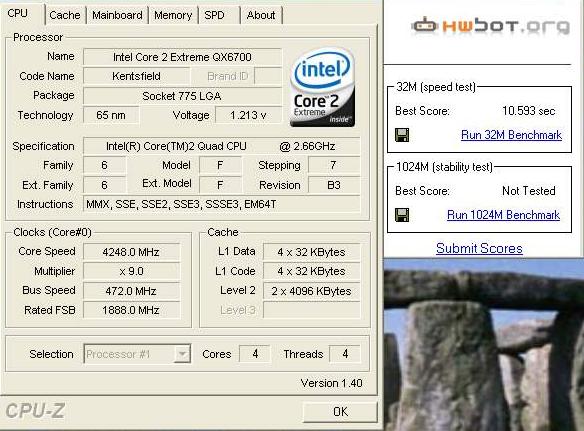Click the Specification field text
The width and height of the screenshot is (584, 431).
(x=221, y=146)
